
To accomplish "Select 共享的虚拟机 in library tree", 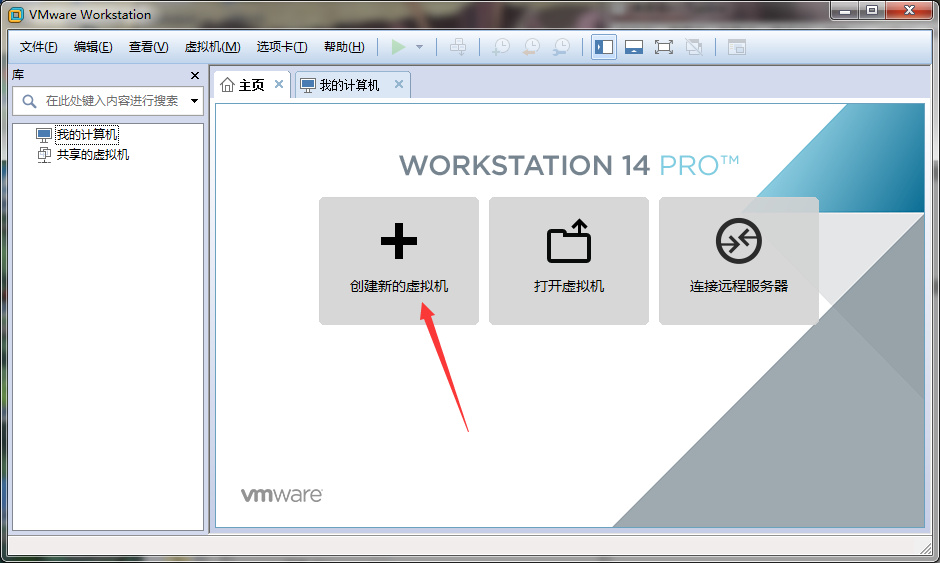I will [x=92, y=155].
